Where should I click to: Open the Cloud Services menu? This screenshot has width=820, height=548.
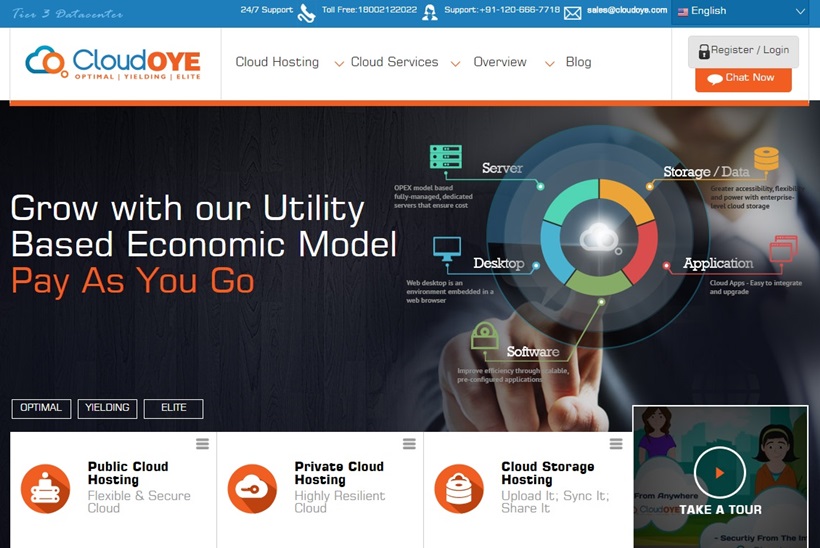pyautogui.click(x=394, y=62)
